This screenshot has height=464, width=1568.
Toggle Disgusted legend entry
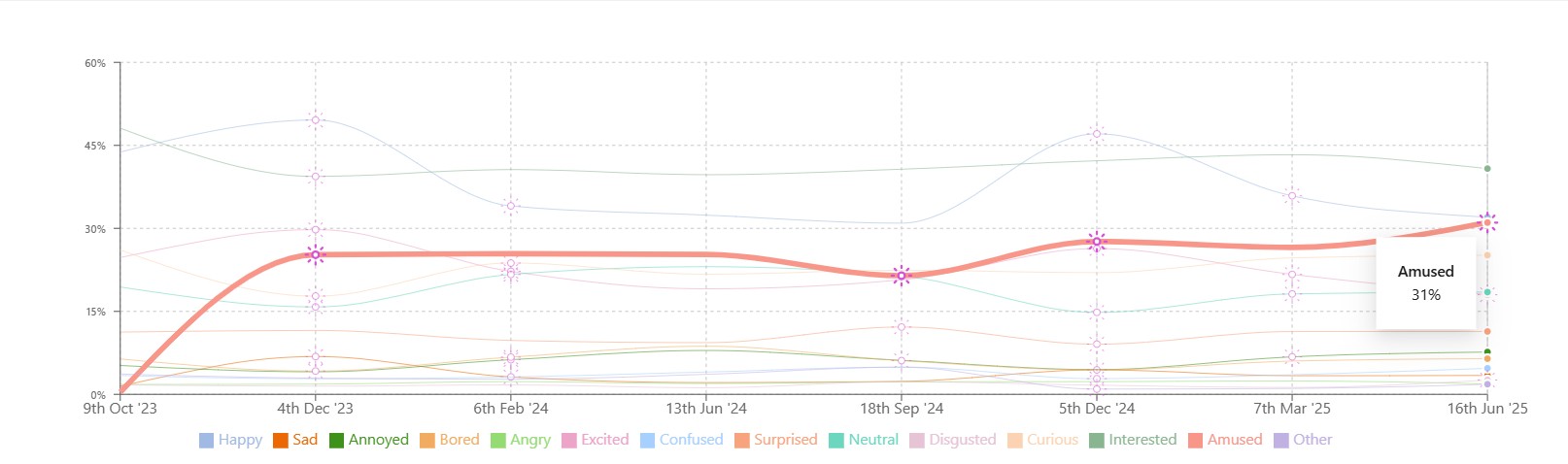coord(962,440)
